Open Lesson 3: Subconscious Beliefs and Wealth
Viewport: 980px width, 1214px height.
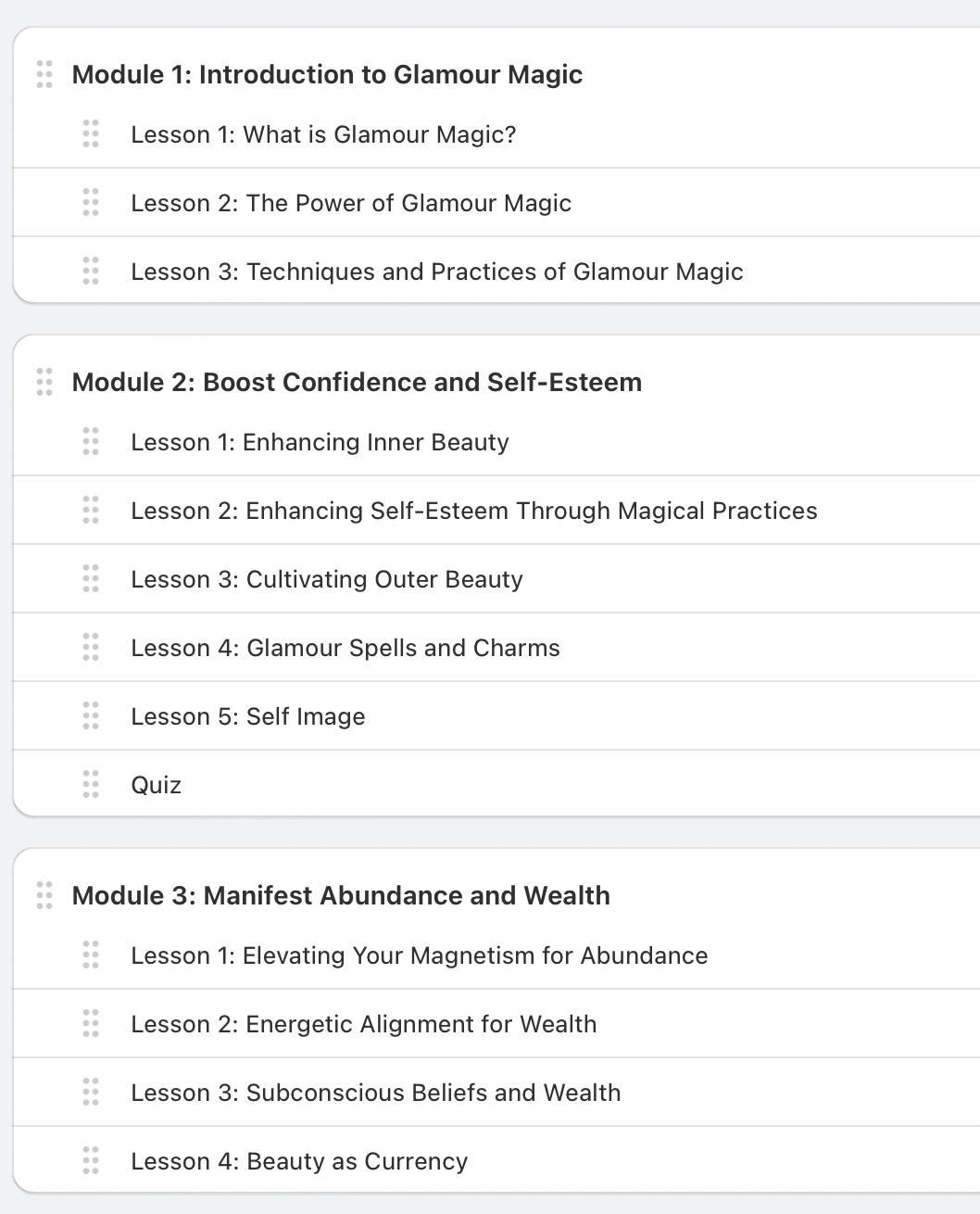click(x=376, y=1092)
